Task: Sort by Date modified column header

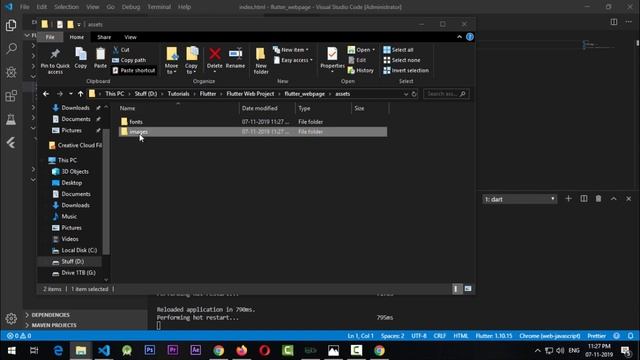Action: (267, 108)
